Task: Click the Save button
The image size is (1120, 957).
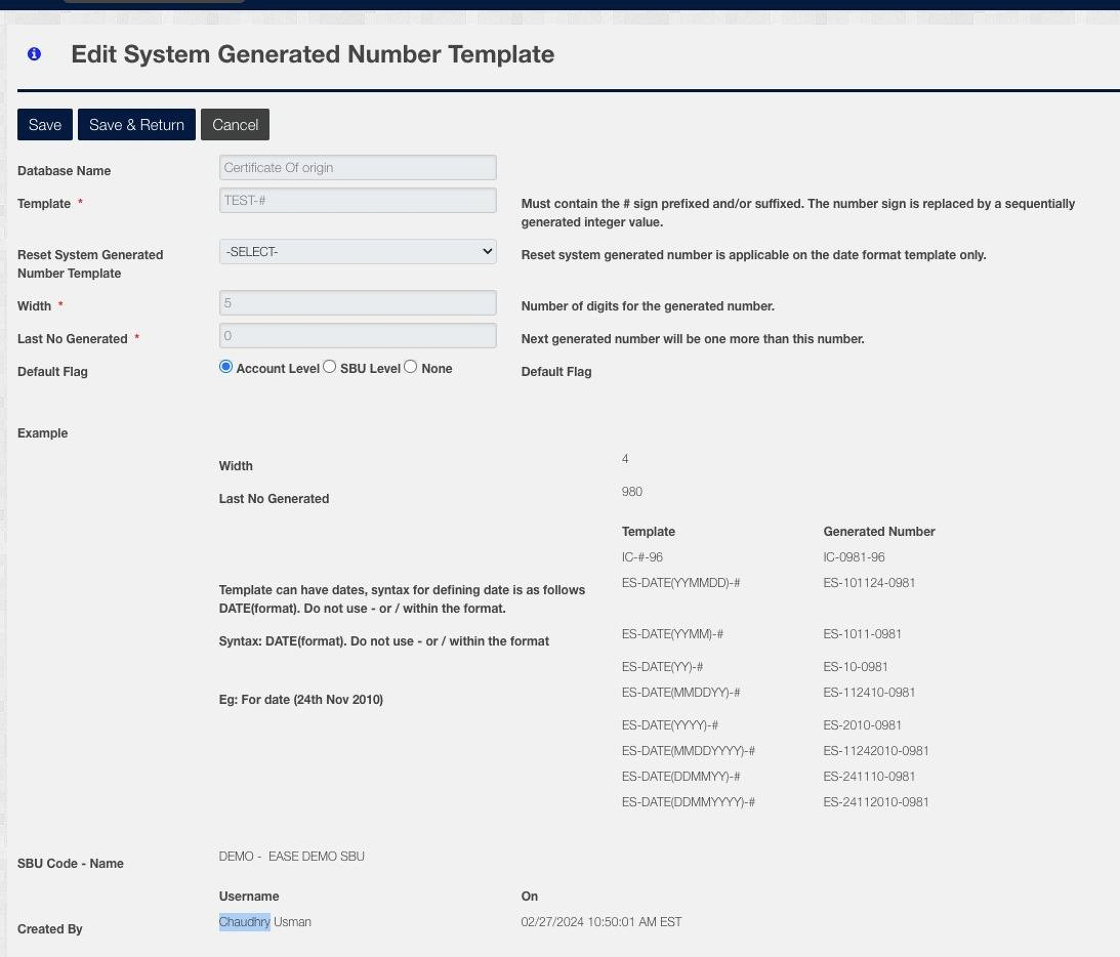Action: coord(45,124)
